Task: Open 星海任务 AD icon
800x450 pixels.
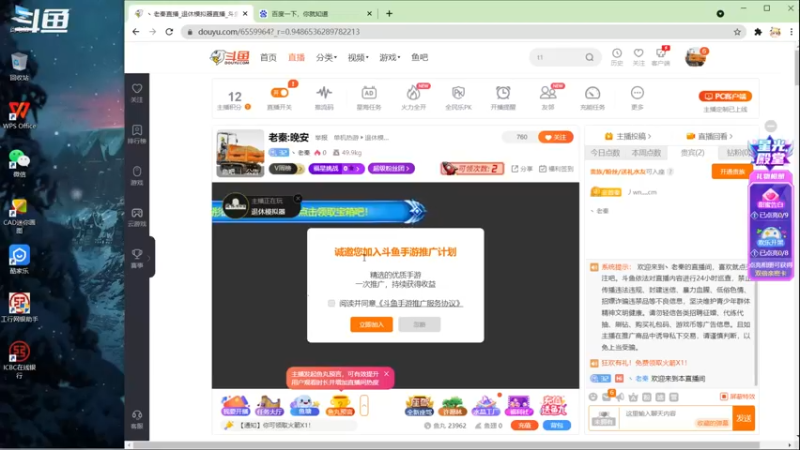Action: click(369, 97)
